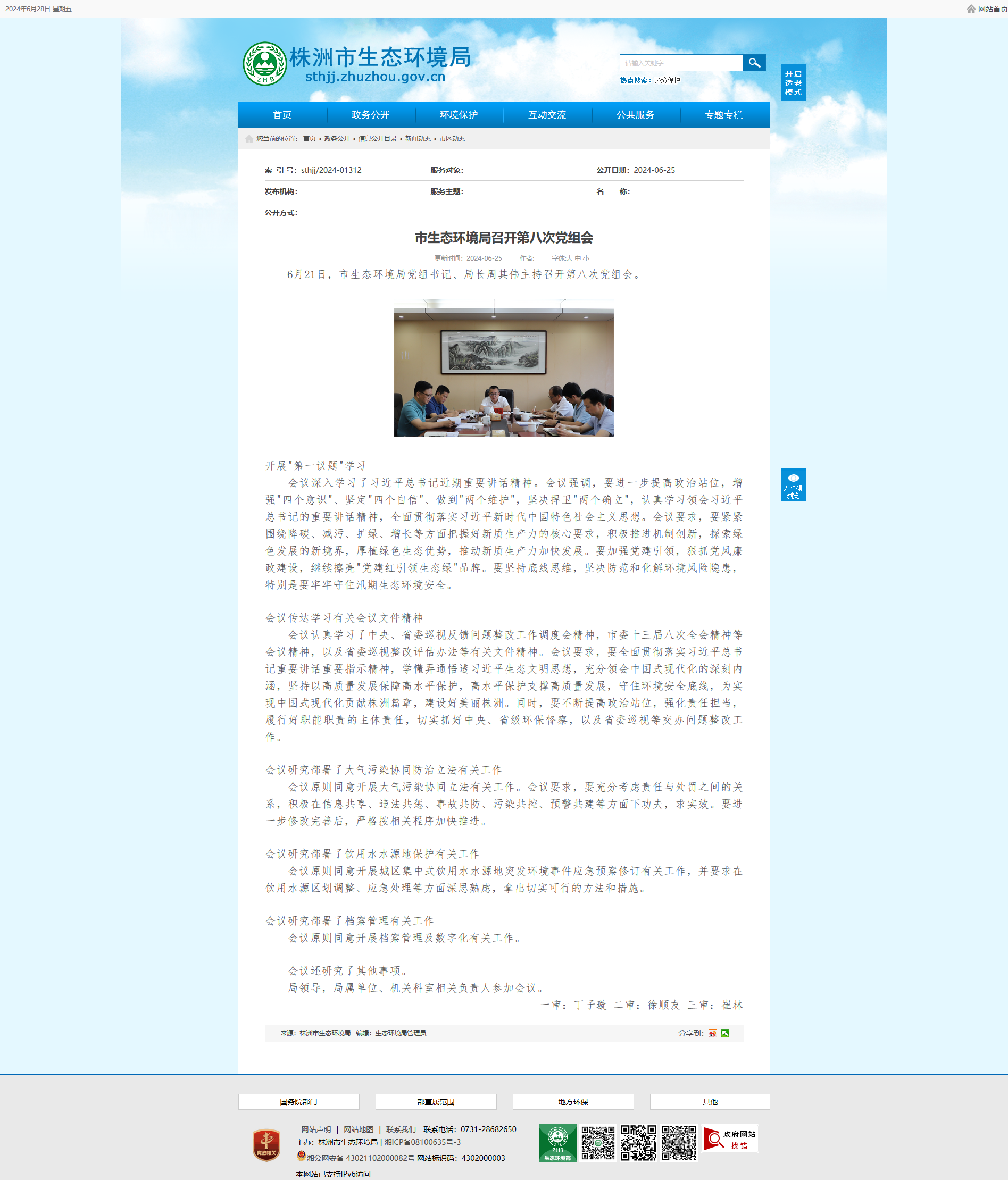Image resolution: width=1008 pixels, height=1180 pixels.
Task: Click the magnifier search button
Action: pyautogui.click(x=754, y=63)
